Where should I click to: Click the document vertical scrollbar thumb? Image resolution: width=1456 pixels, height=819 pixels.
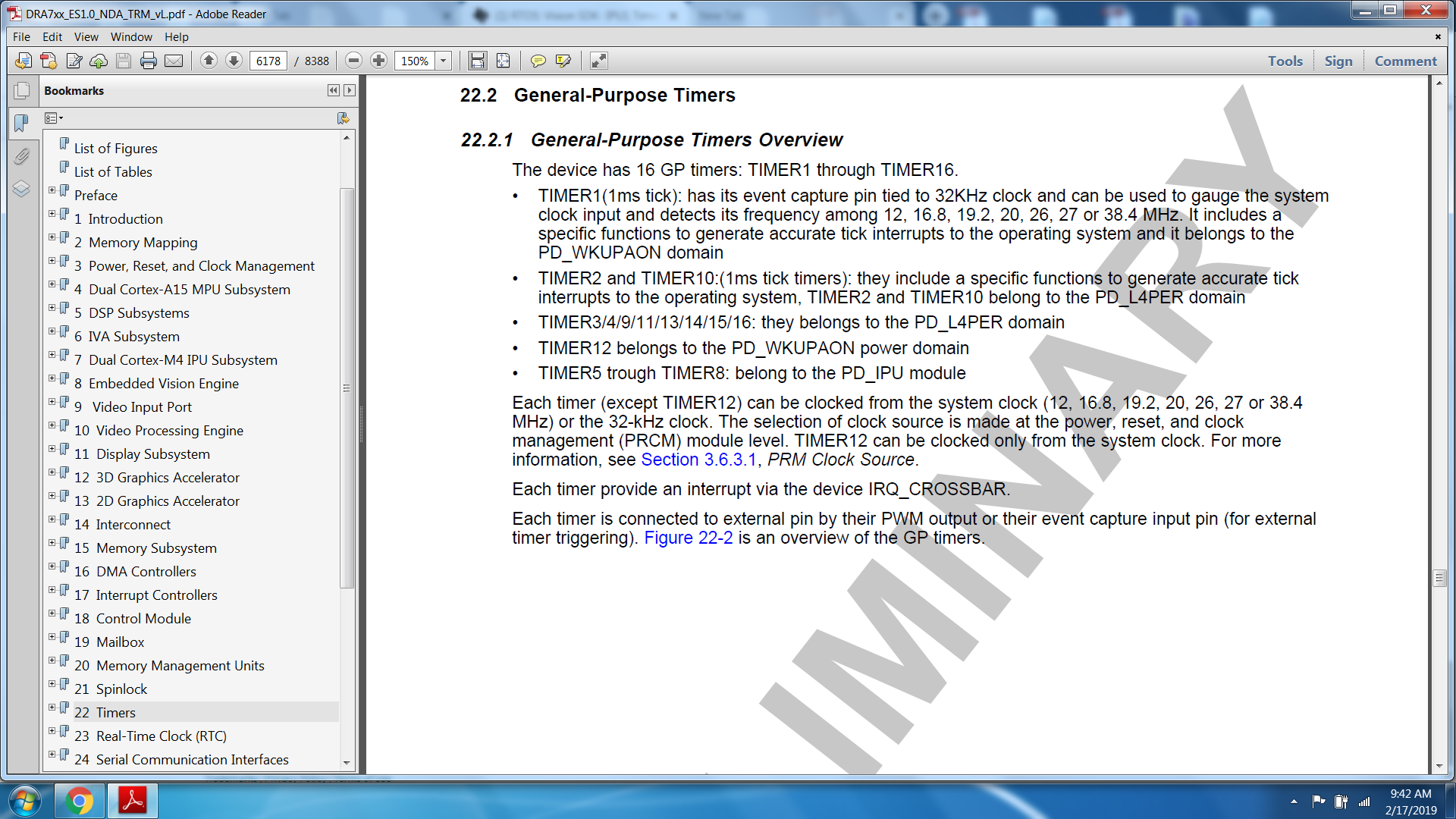pyautogui.click(x=1439, y=578)
